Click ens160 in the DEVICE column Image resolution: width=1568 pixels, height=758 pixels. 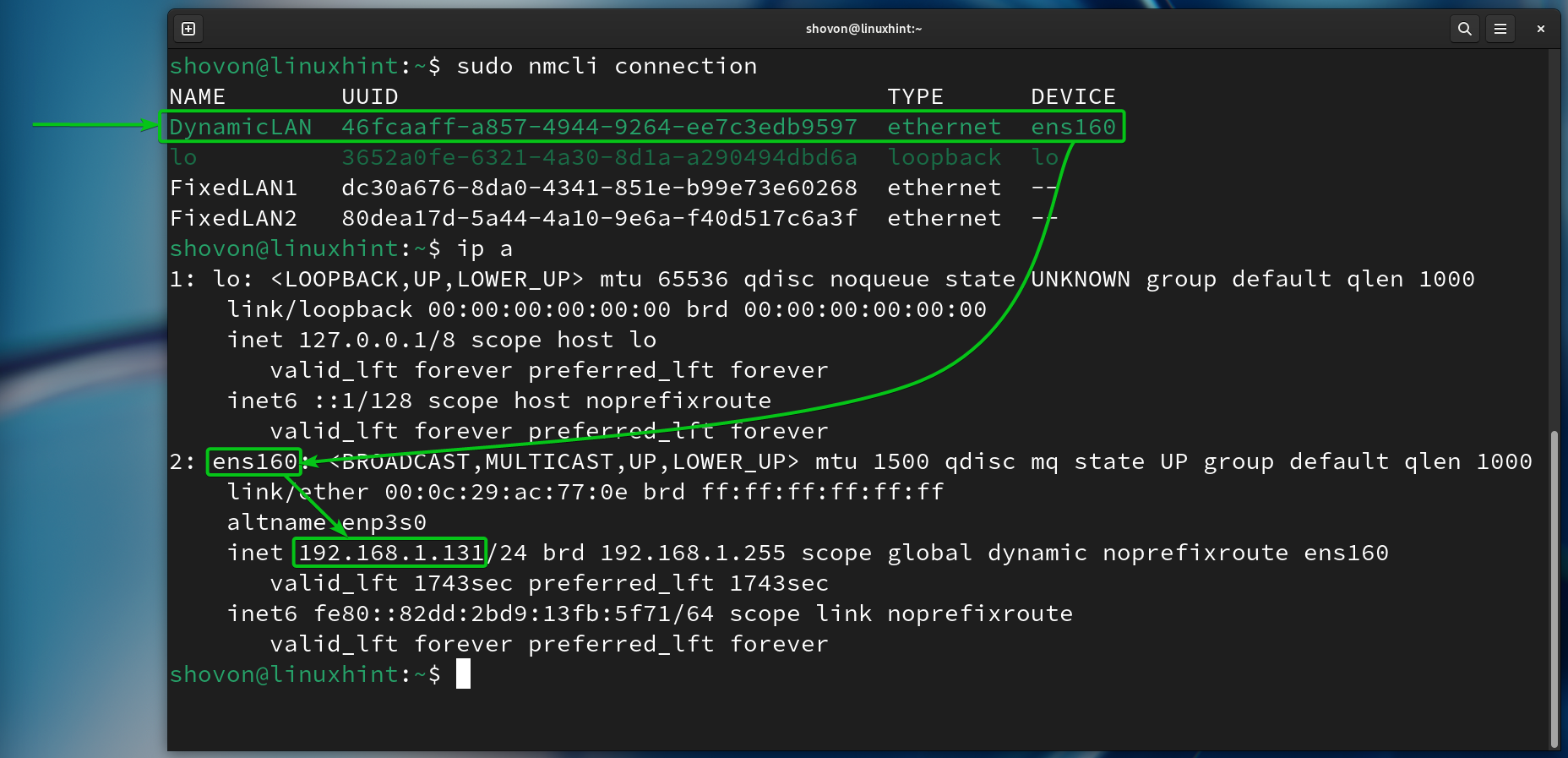[x=1073, y=127]
